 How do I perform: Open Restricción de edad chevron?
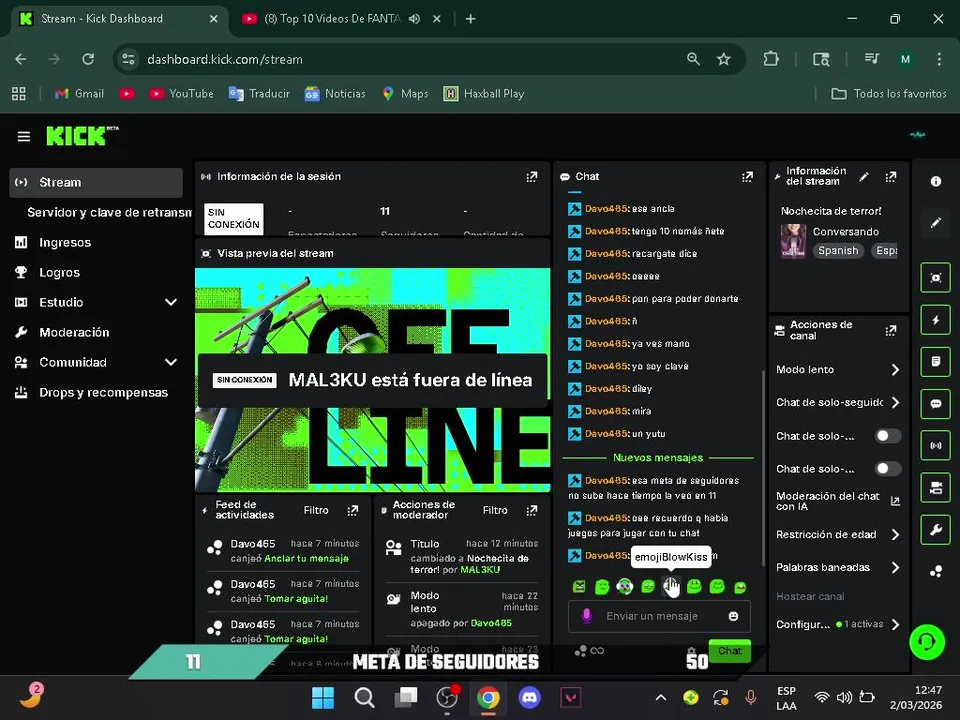tap(895, 534)
